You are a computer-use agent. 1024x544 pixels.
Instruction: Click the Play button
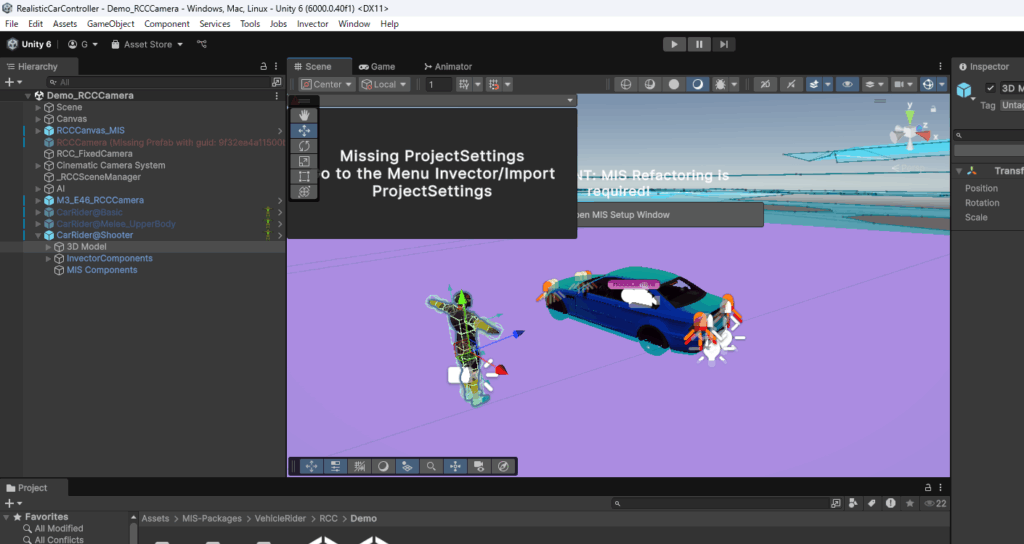coord(675,44)
